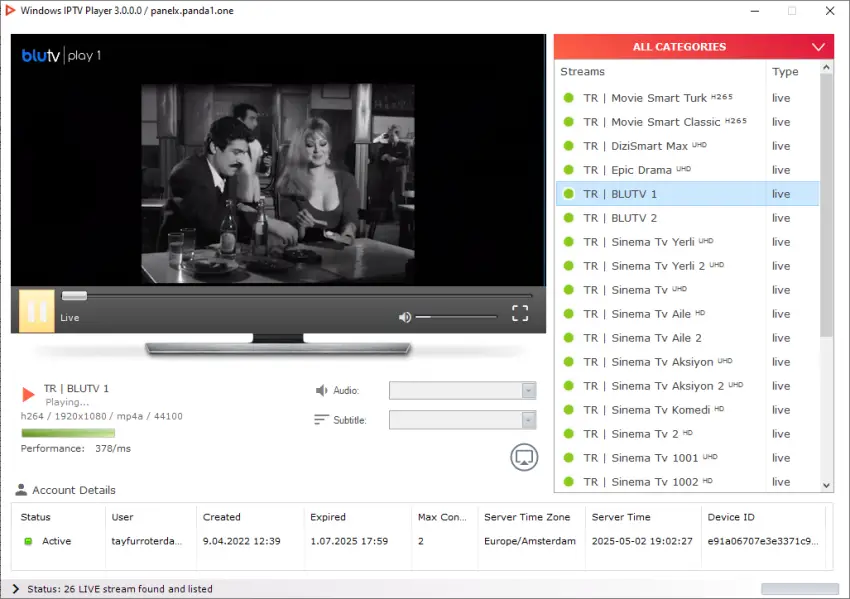Click the Created date 9.04.2022 12:39
The image size is (850, 599).
point(242,541)
